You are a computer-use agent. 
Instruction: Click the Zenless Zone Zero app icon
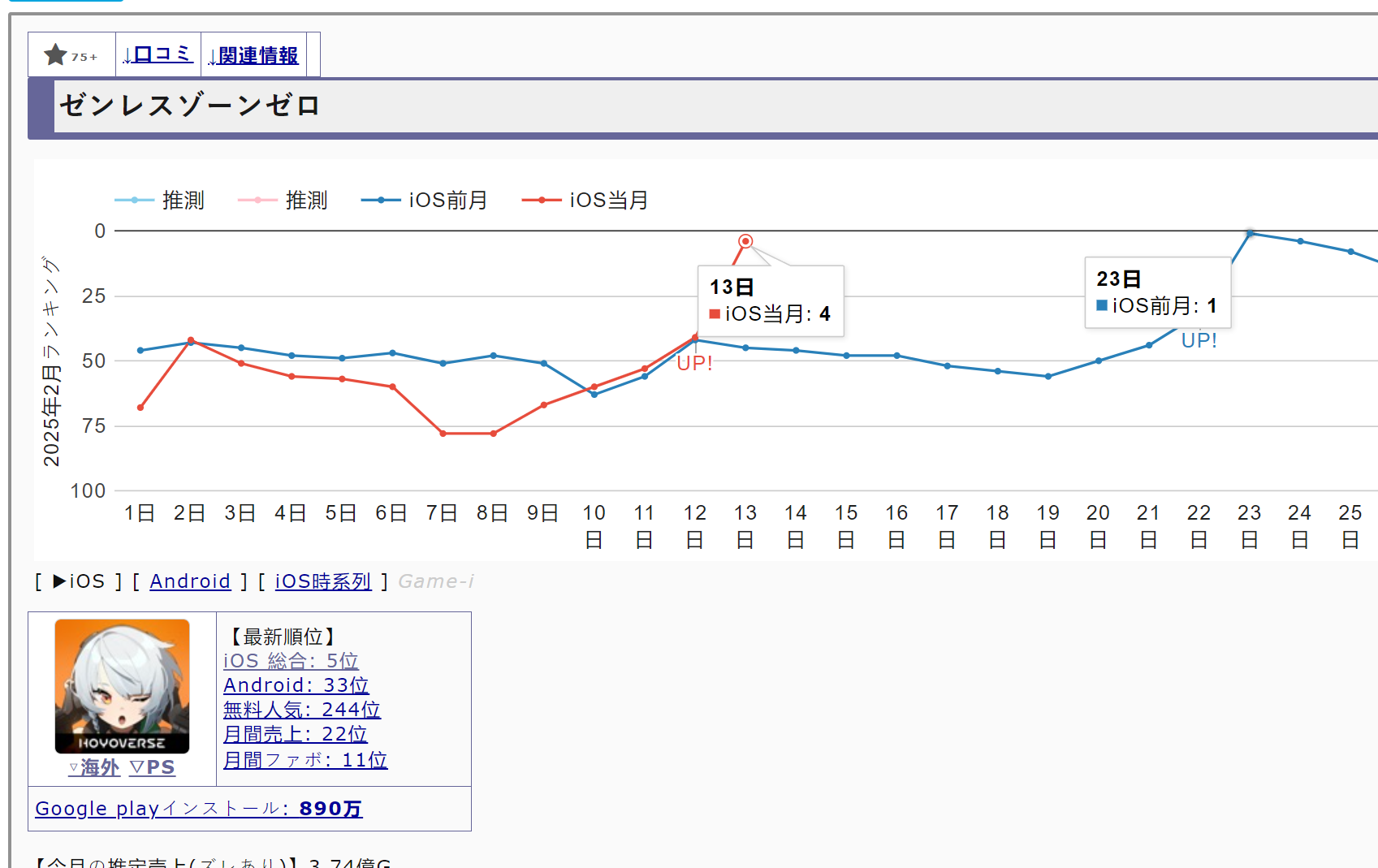pyautogui.click(x=122, y=686)
